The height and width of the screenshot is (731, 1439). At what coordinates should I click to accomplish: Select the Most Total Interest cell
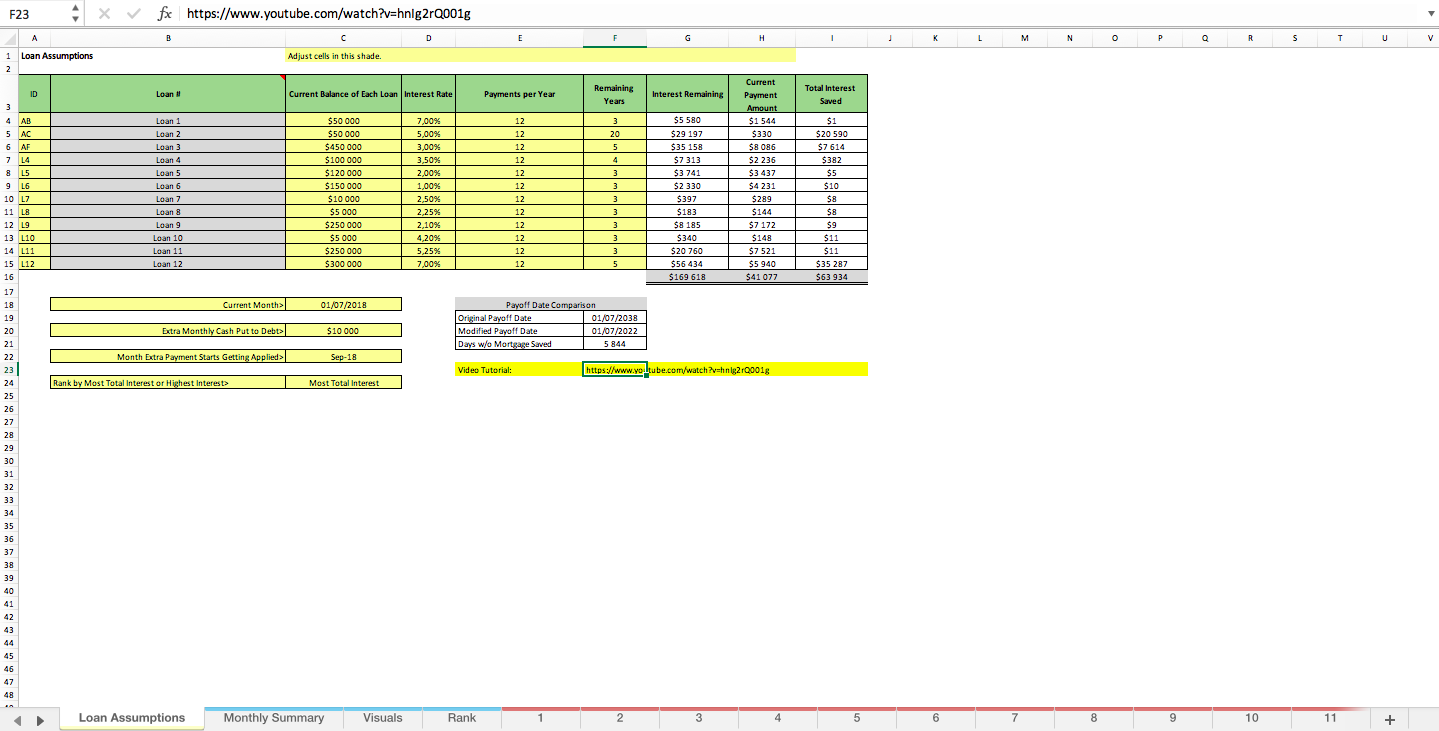coord(343,381)
